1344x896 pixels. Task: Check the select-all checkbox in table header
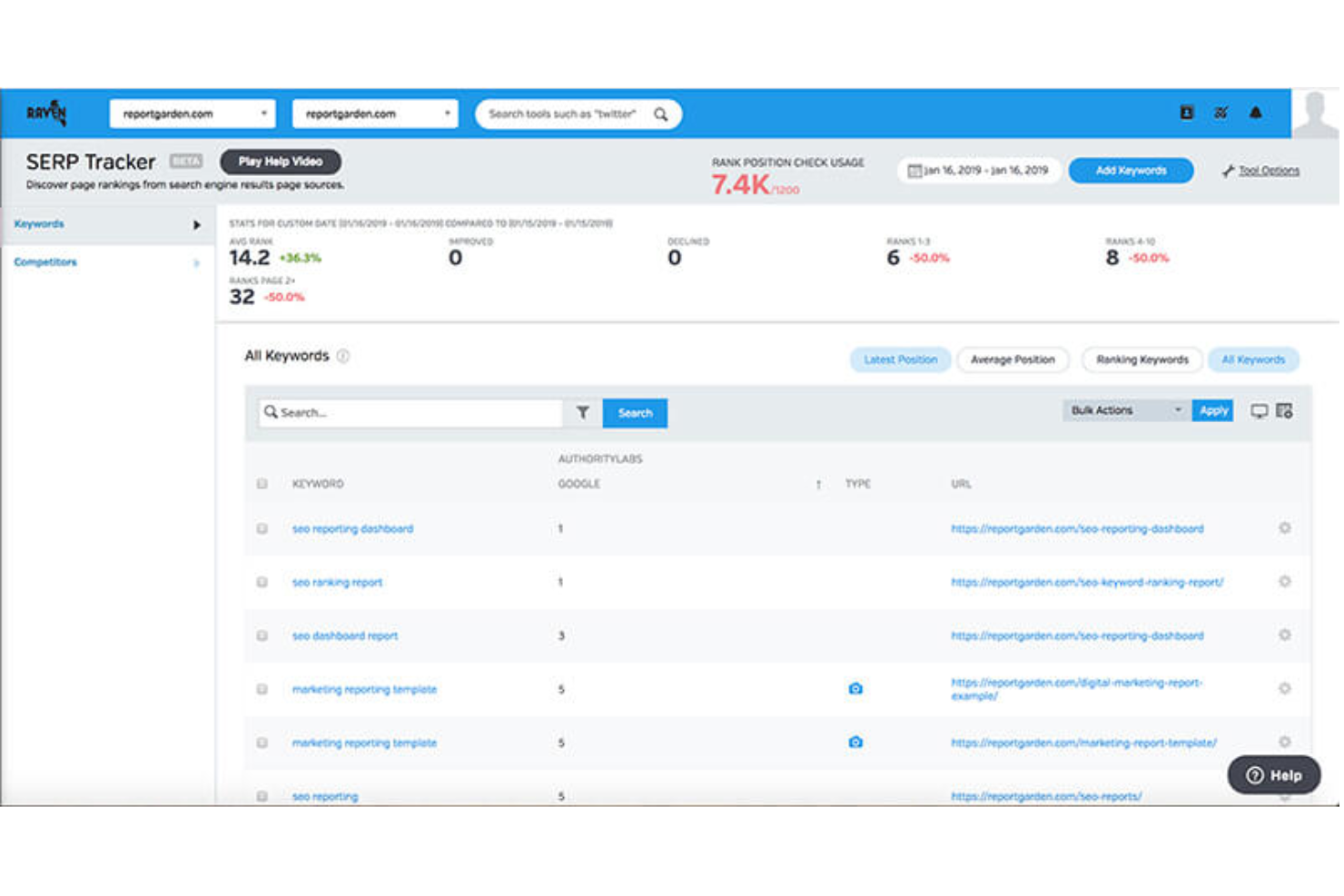(x=262, y=484)
